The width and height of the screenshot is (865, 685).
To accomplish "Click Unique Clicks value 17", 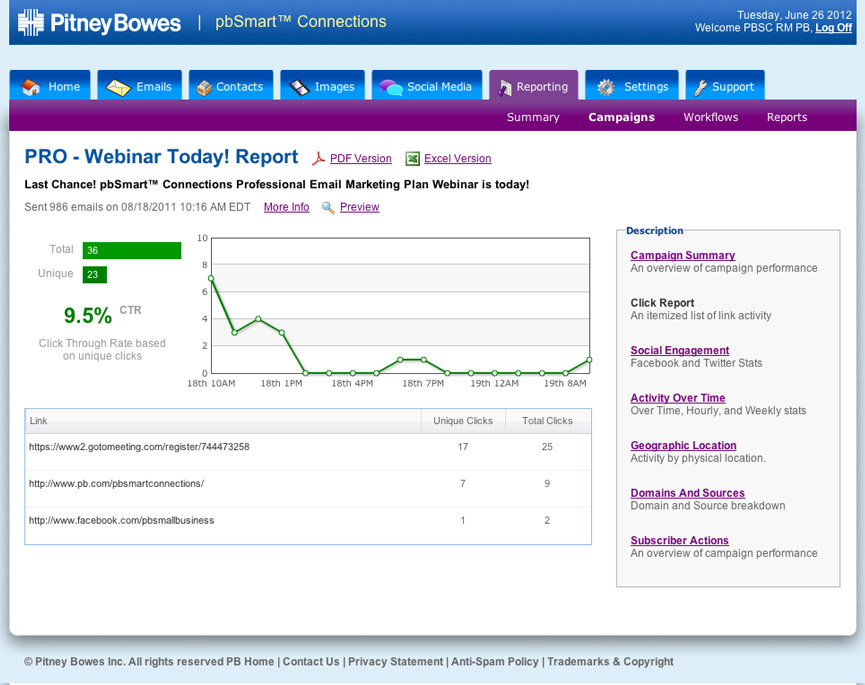I will point(463,447).
